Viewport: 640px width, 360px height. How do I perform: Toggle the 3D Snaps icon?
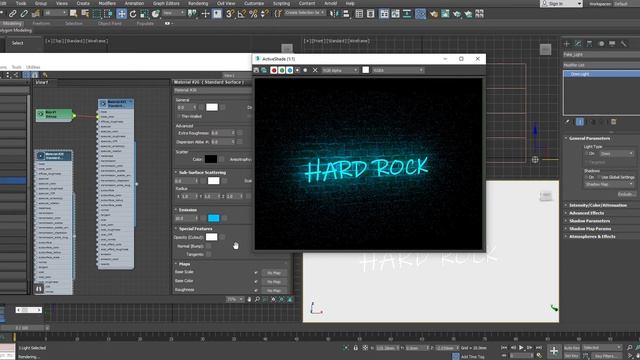[230, 14]
